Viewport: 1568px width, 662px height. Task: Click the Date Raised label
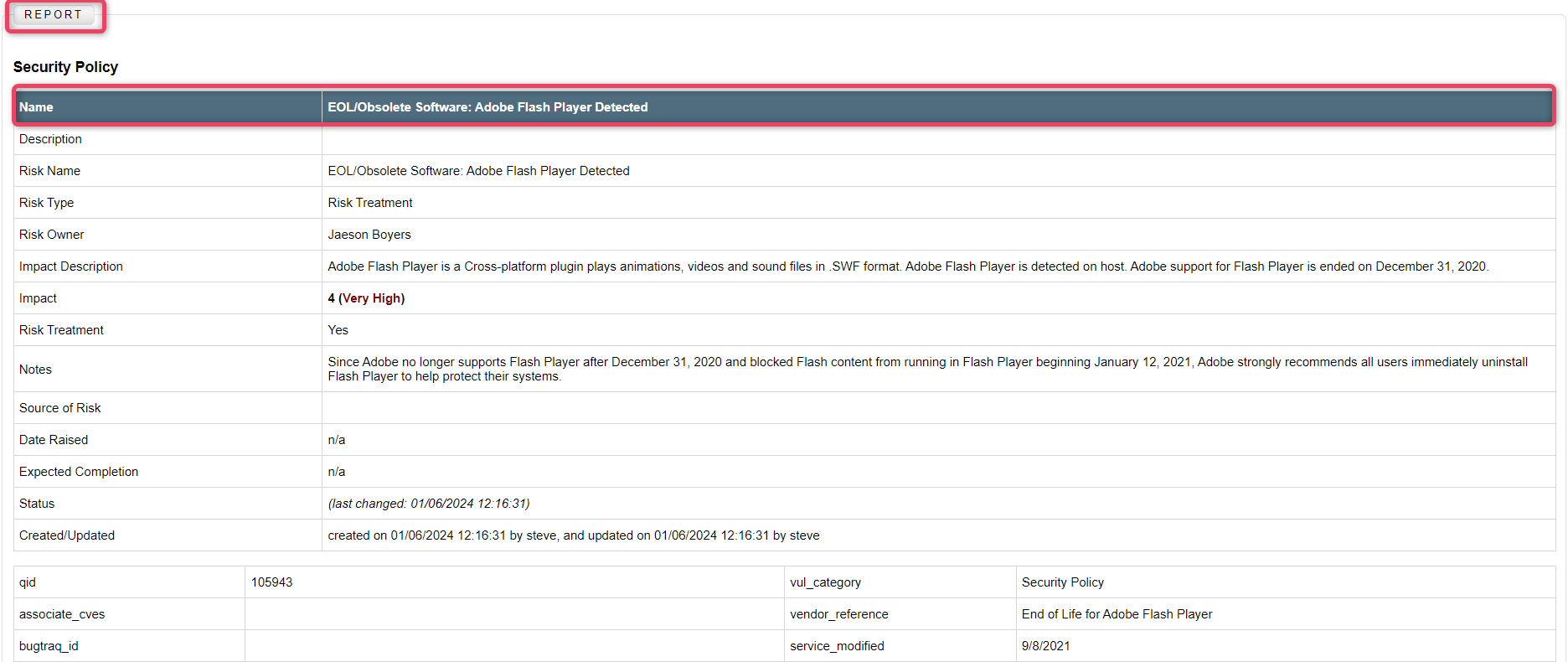click(x=54, y=440)
